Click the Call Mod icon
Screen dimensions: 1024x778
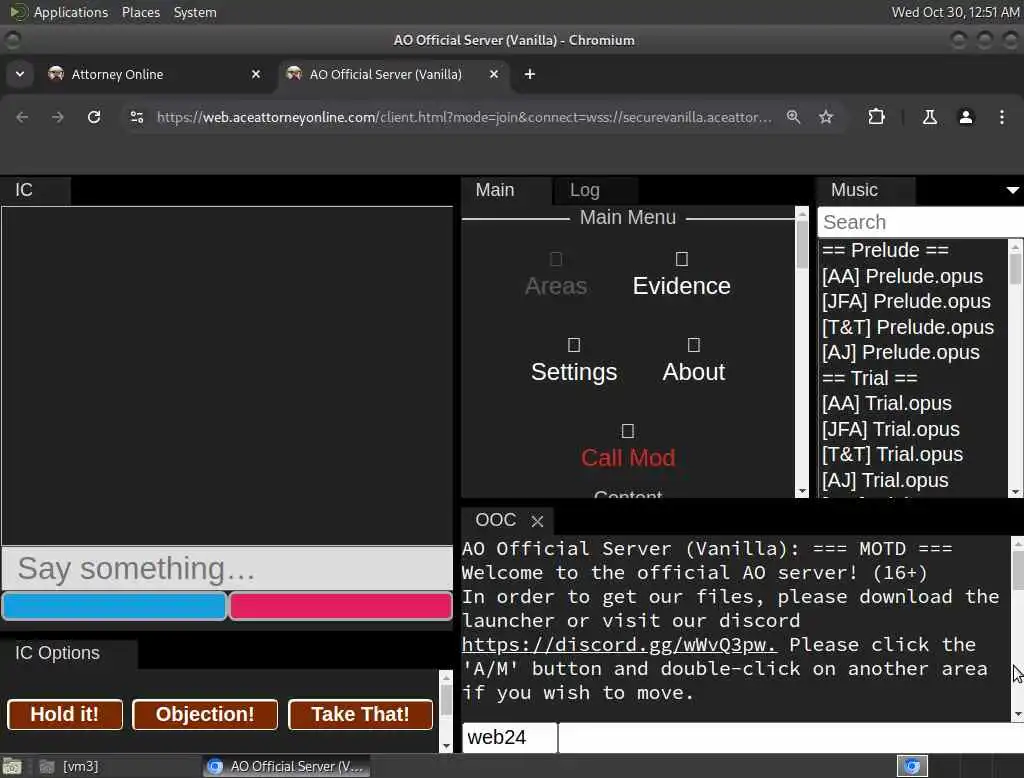coord(628,431)
